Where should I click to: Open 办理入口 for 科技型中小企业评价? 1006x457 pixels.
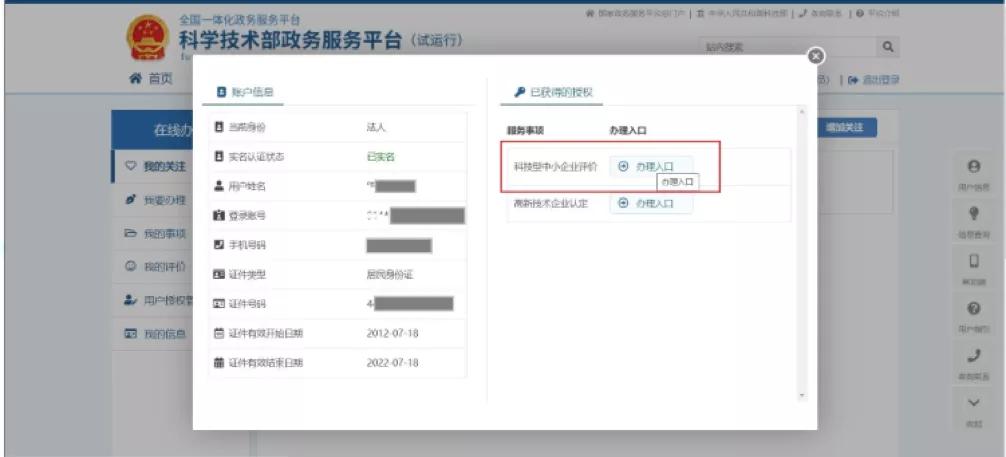click(x=647, y=166)
